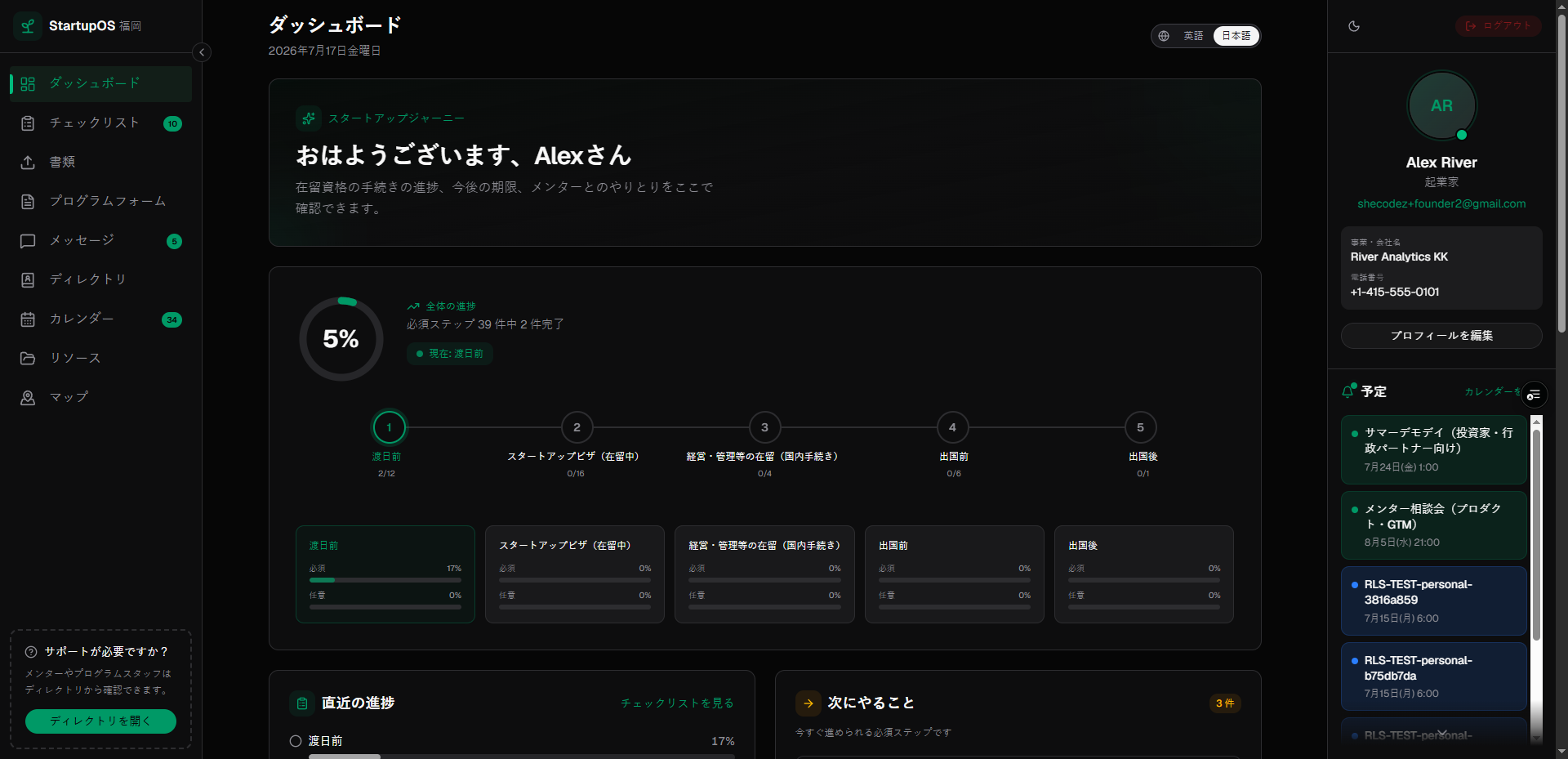Select journey step 5 出国後
This screenshot has height=759, width=1568.
1140,427
